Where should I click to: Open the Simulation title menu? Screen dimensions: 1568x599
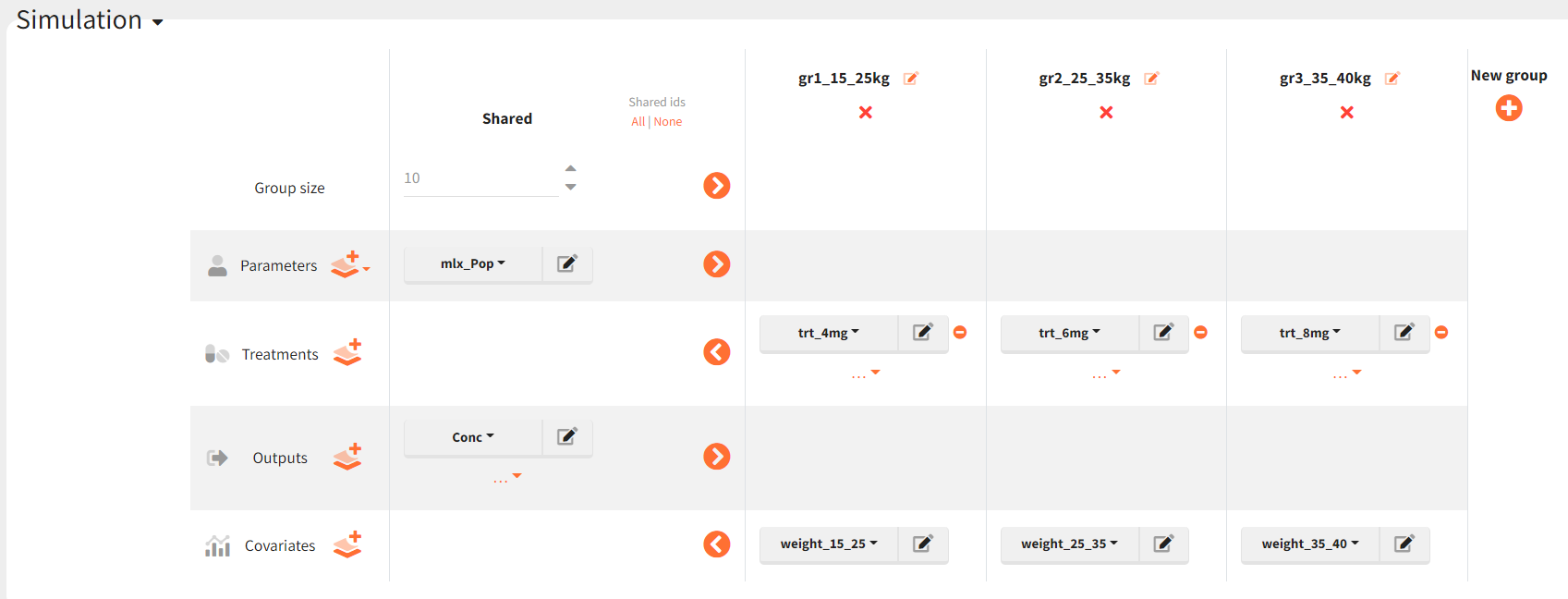pyautogui.click(x=90, y=20)
